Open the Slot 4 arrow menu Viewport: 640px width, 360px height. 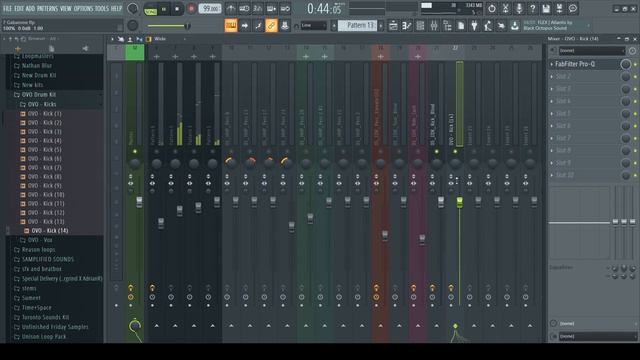[552, 101]
